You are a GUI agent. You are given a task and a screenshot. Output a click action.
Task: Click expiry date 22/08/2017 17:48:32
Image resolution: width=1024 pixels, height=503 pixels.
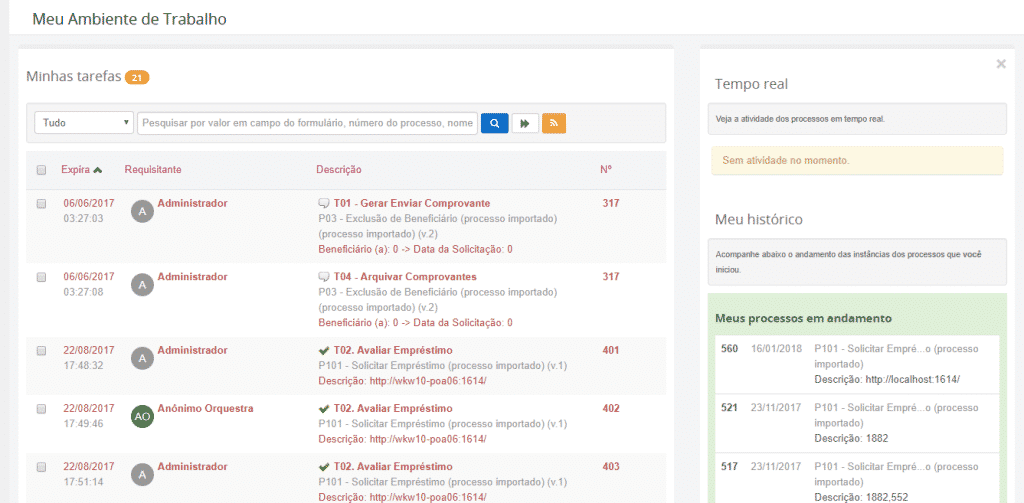(x=88, y=357)
